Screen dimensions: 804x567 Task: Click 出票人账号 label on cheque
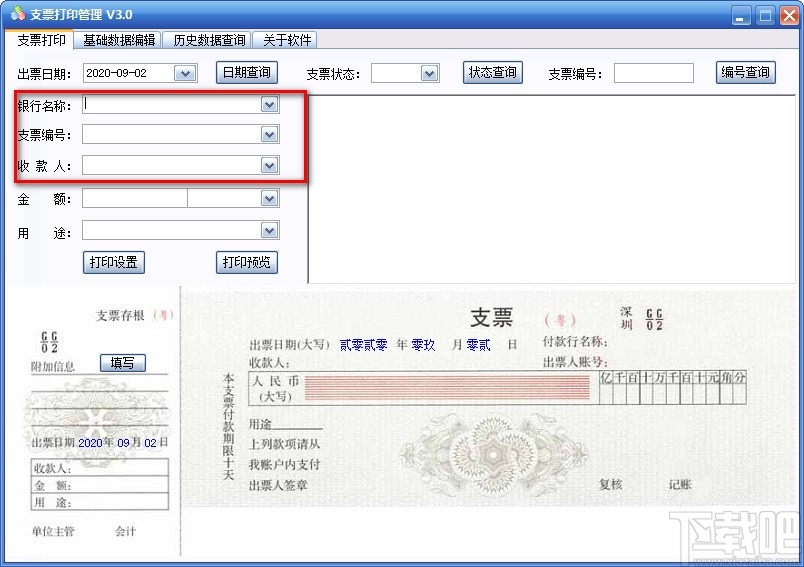(x=575, y=362)
